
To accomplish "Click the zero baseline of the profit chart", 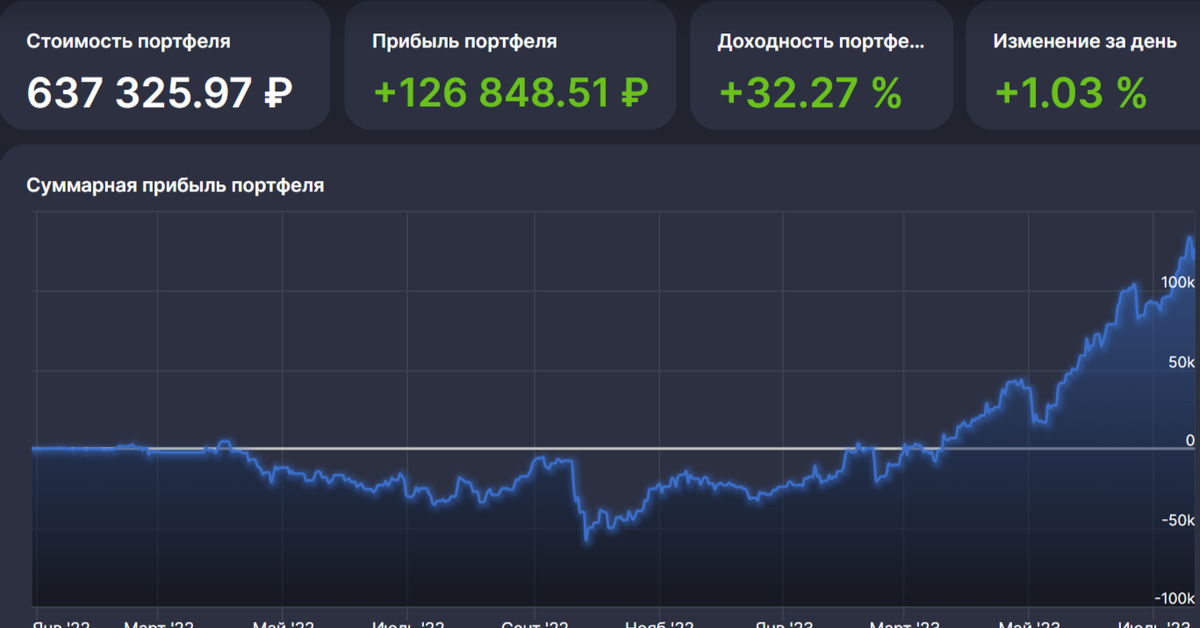I will (x=615, y=448).
